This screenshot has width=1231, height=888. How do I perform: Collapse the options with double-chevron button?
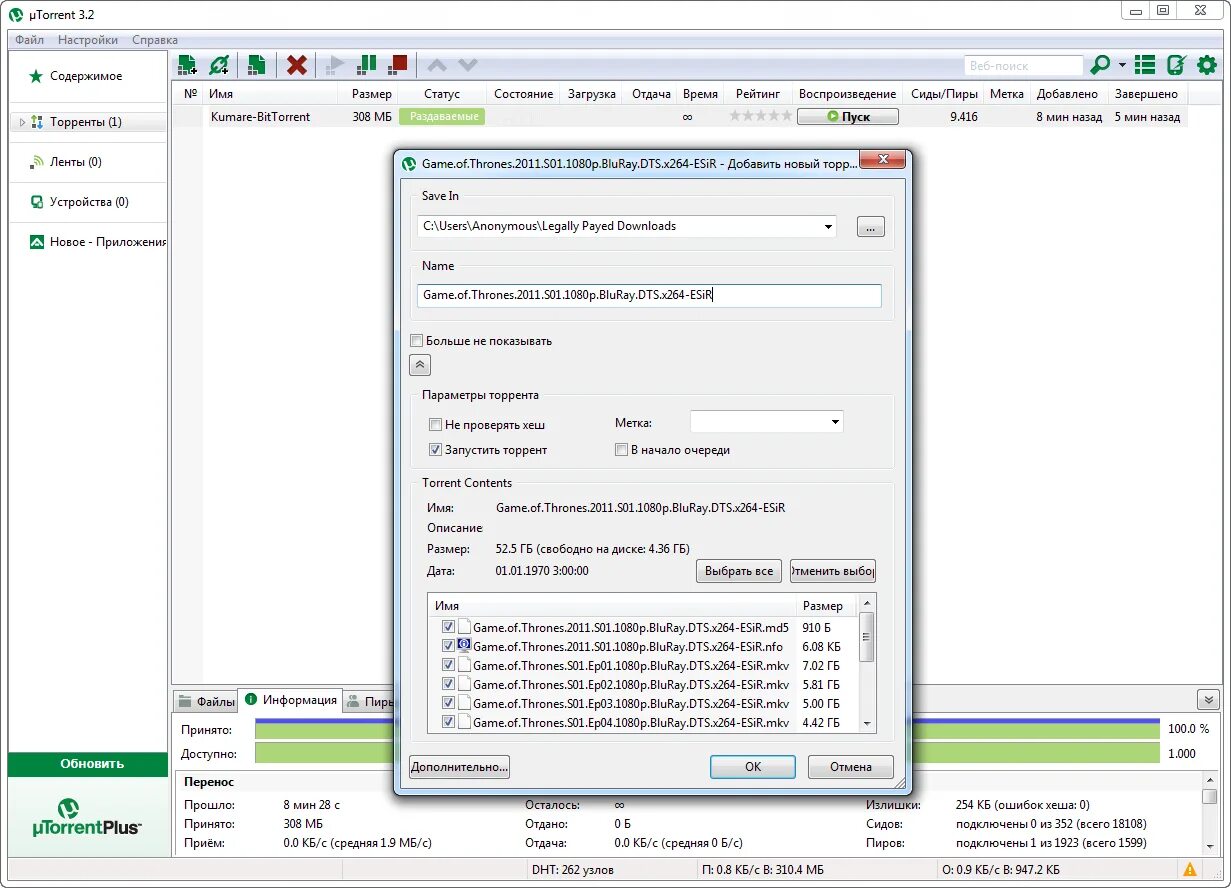(420, 365)
